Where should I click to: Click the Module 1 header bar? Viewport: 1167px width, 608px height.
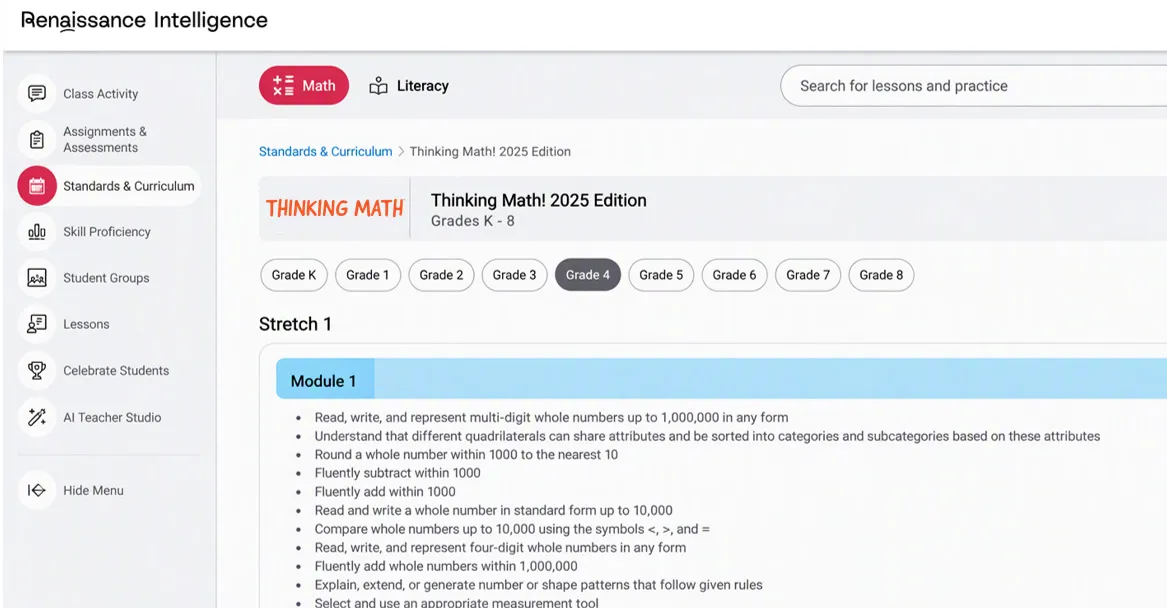(721, 379)
